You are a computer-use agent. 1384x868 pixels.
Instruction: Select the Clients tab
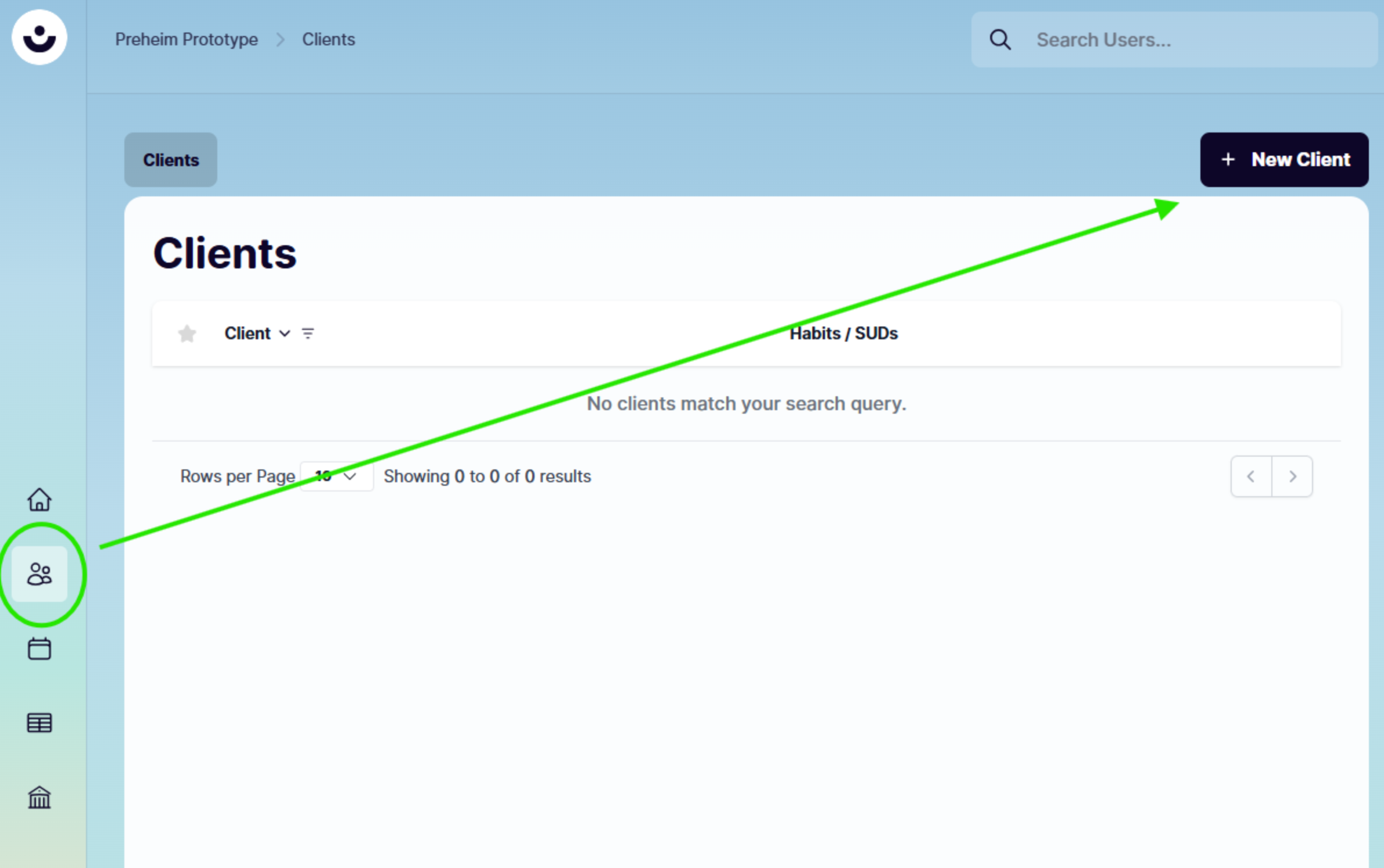(x=171, y=160)
